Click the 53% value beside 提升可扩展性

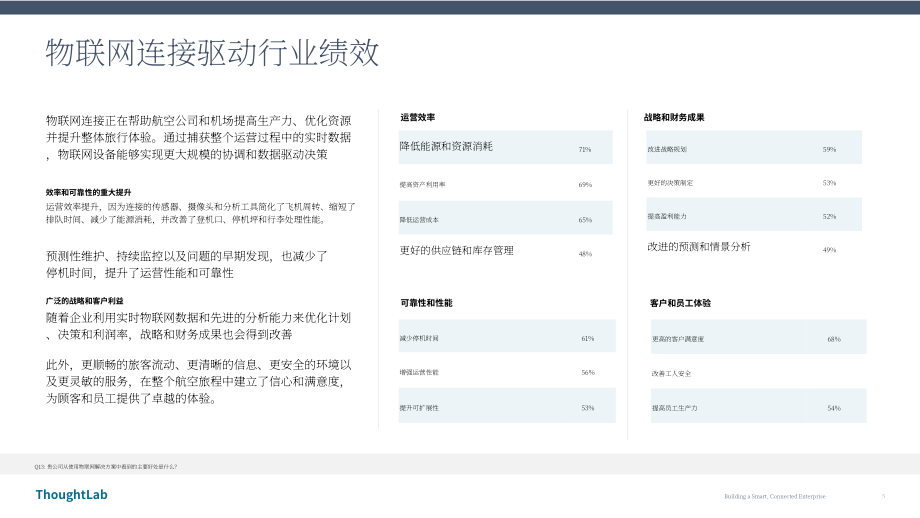[587, 408]
